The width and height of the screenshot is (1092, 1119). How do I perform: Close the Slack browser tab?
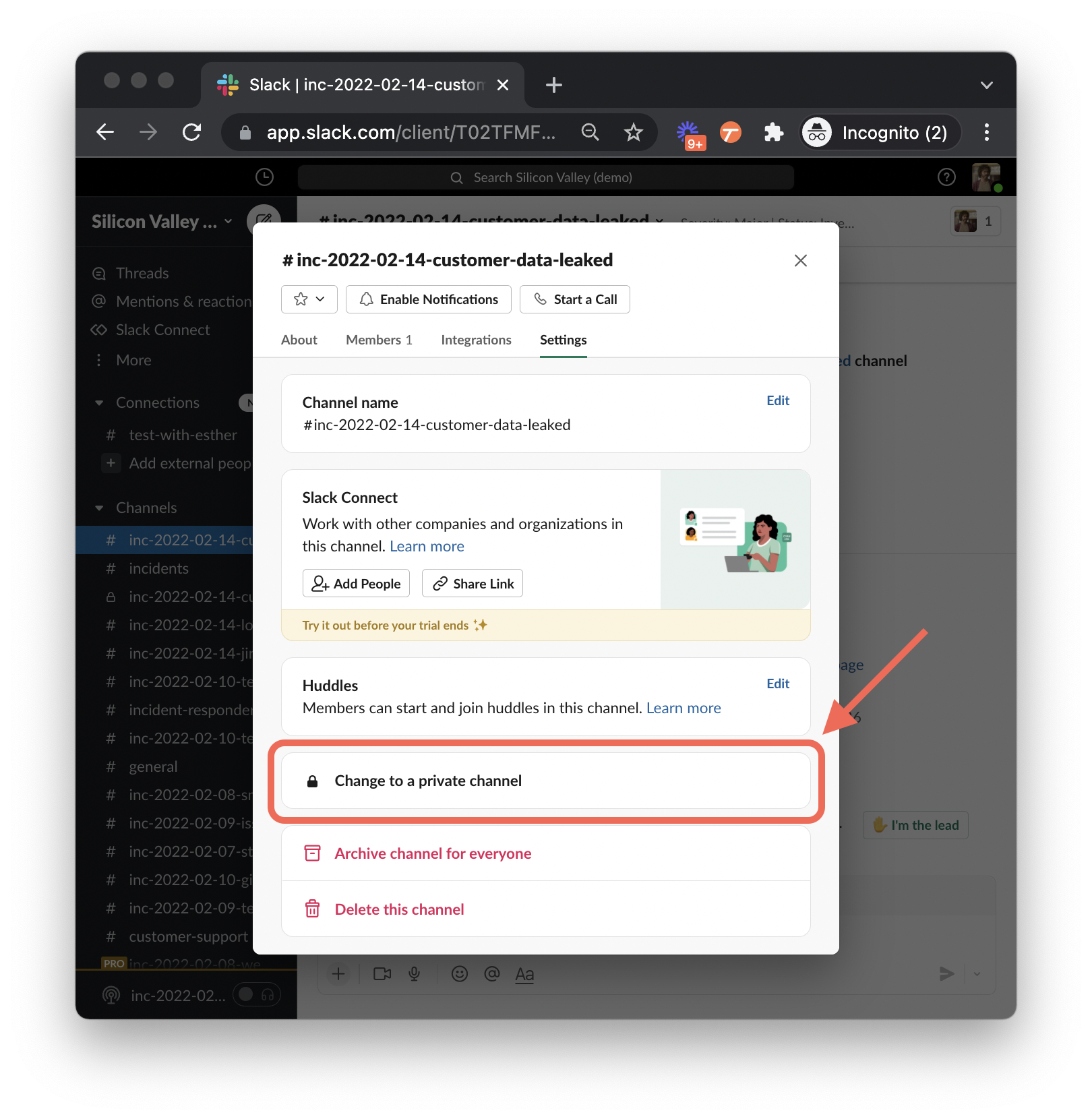(502, 85)
